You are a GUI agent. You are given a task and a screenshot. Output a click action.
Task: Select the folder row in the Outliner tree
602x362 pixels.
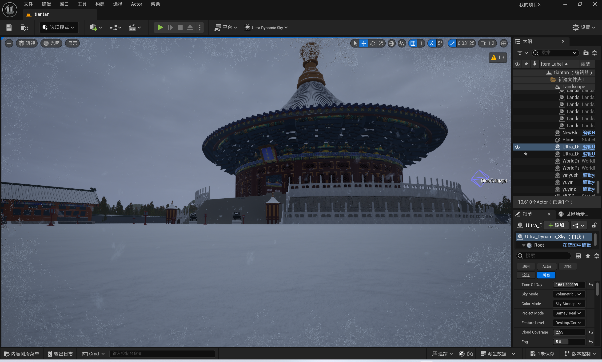pos(554,79)
